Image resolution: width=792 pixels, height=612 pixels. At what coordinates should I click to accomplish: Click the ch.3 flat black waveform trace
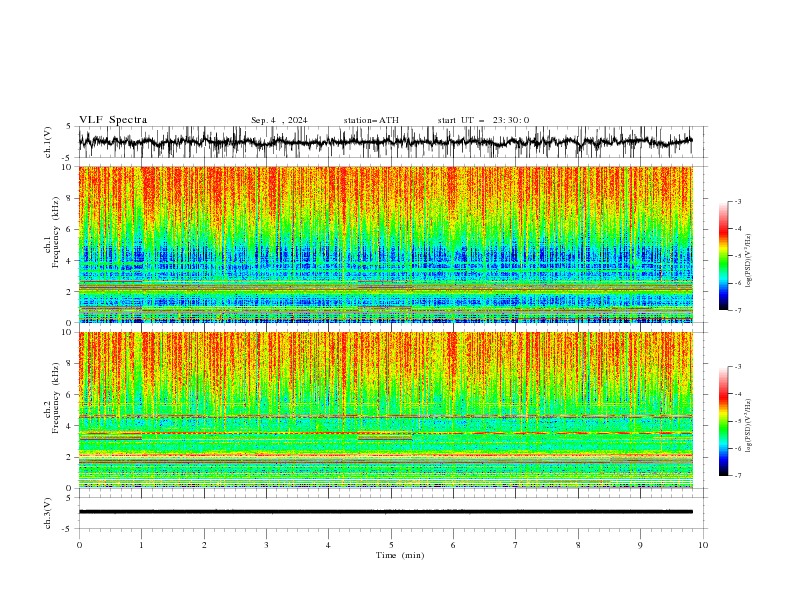pyautogui.click(x=385, y=512)
